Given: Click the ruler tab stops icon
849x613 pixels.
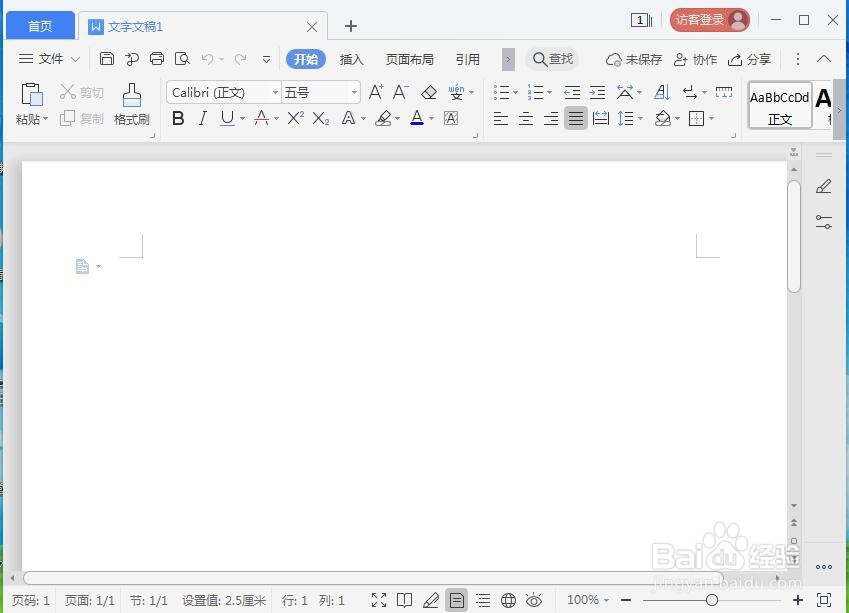Looking at the screenshot, I should (x=724, y=92).
